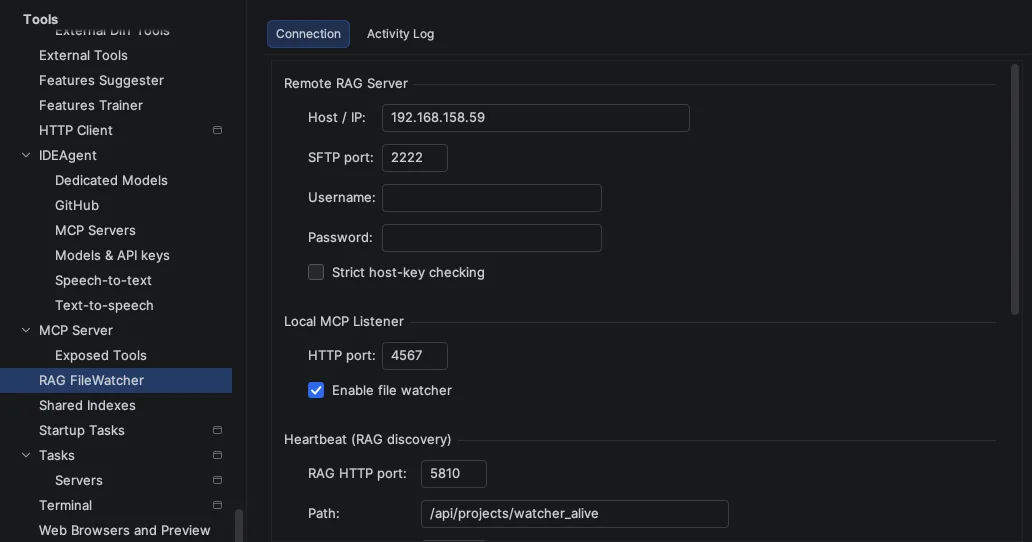
Task: Open External Tools settings
Action: [x=83, y=55]
